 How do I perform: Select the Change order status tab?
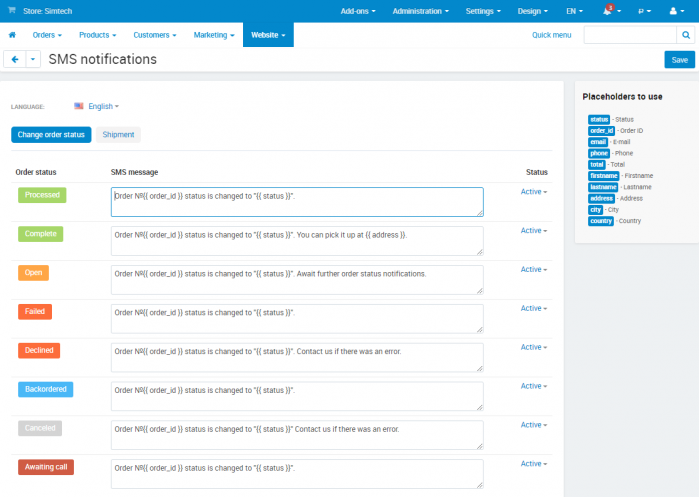click(x=51, y=134)
